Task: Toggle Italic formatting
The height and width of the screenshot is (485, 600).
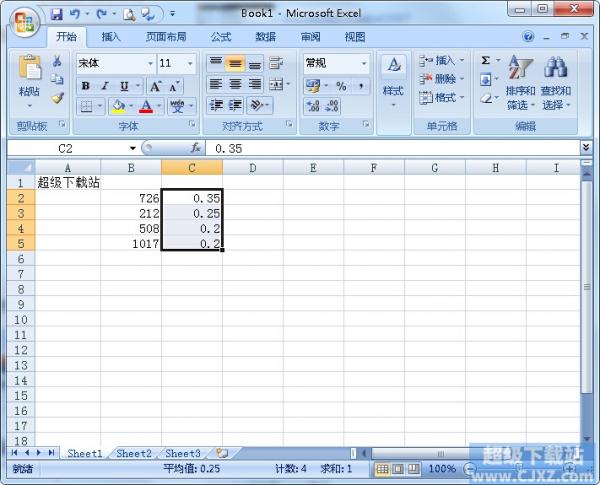Action: (x=105, y=86)
